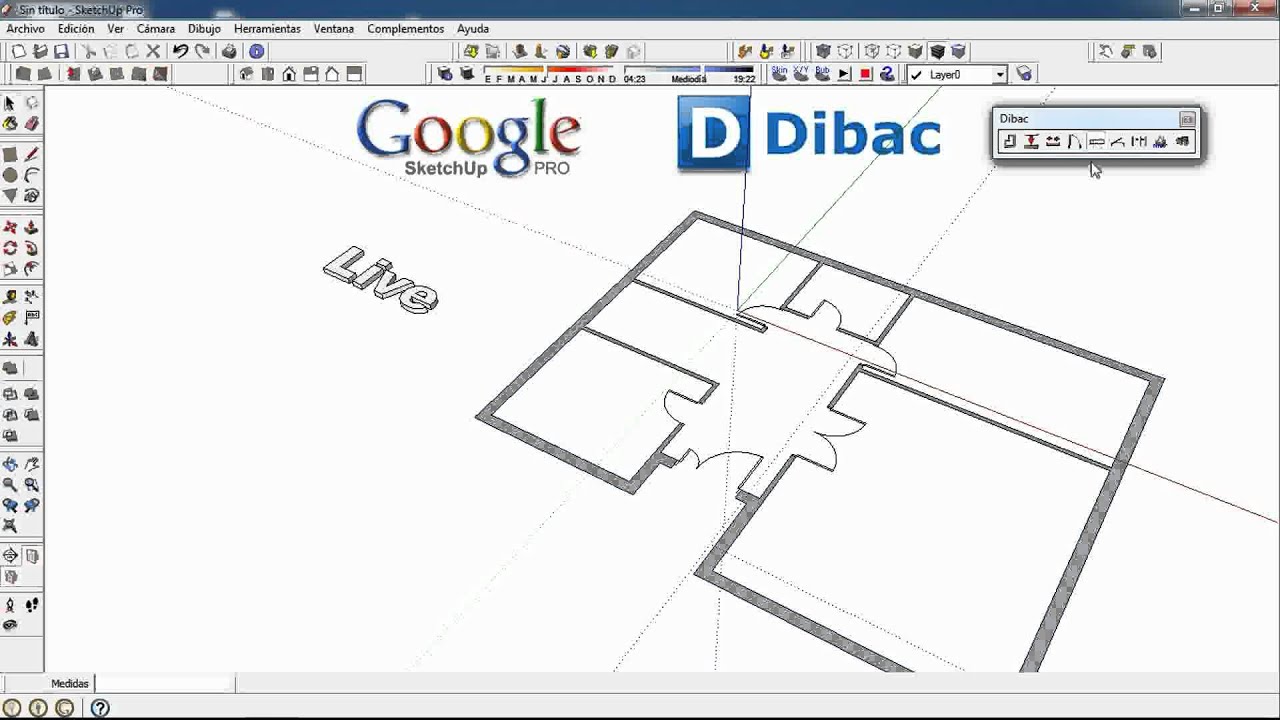
Task: Select the Line pencil tool
Action: point(31,155)
